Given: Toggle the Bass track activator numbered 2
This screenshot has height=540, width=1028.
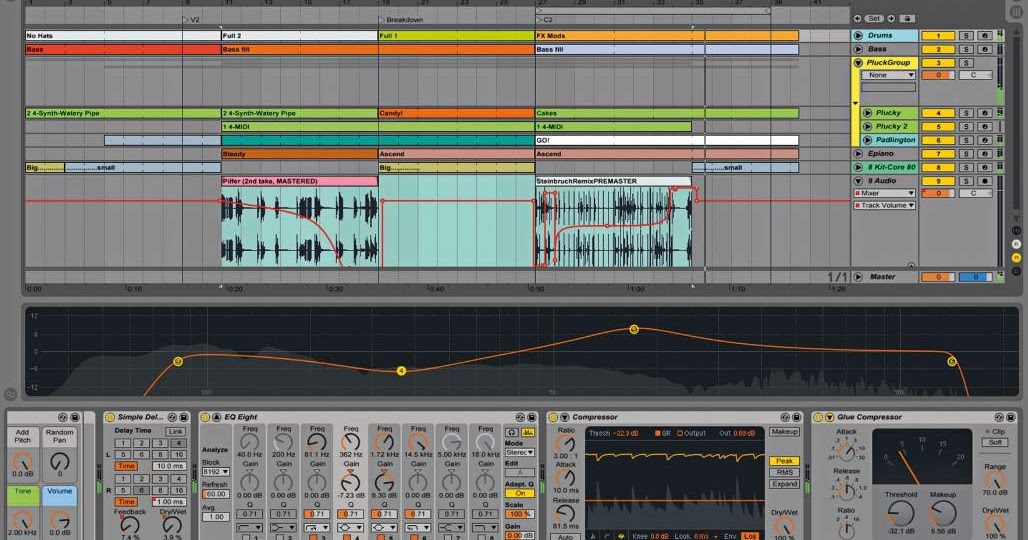Looking at the screenshot, I should [938, 49].
